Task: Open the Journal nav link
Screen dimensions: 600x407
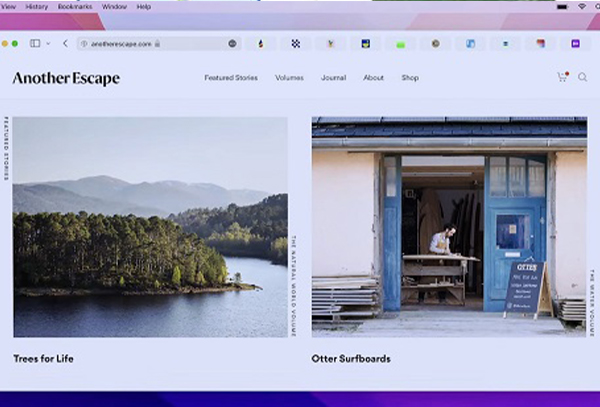Action: [333, 78]
